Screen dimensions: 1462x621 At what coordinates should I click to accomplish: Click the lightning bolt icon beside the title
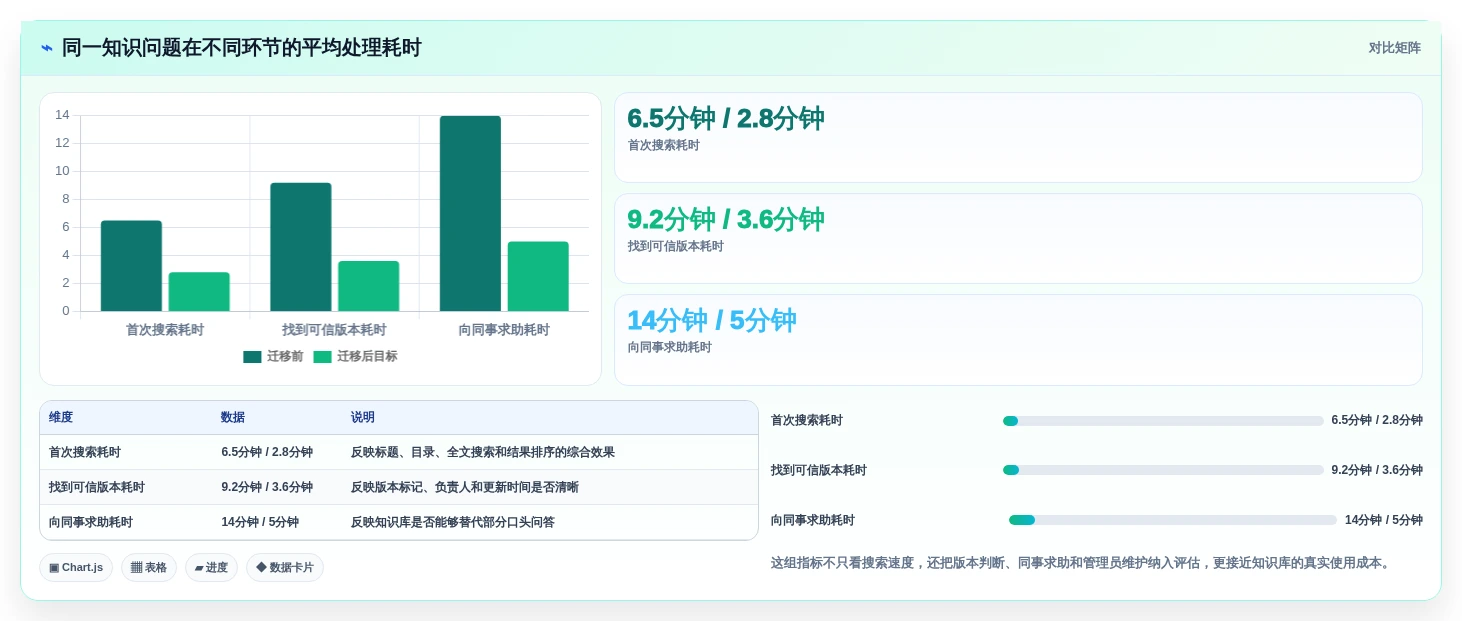[x=46, y=48]
